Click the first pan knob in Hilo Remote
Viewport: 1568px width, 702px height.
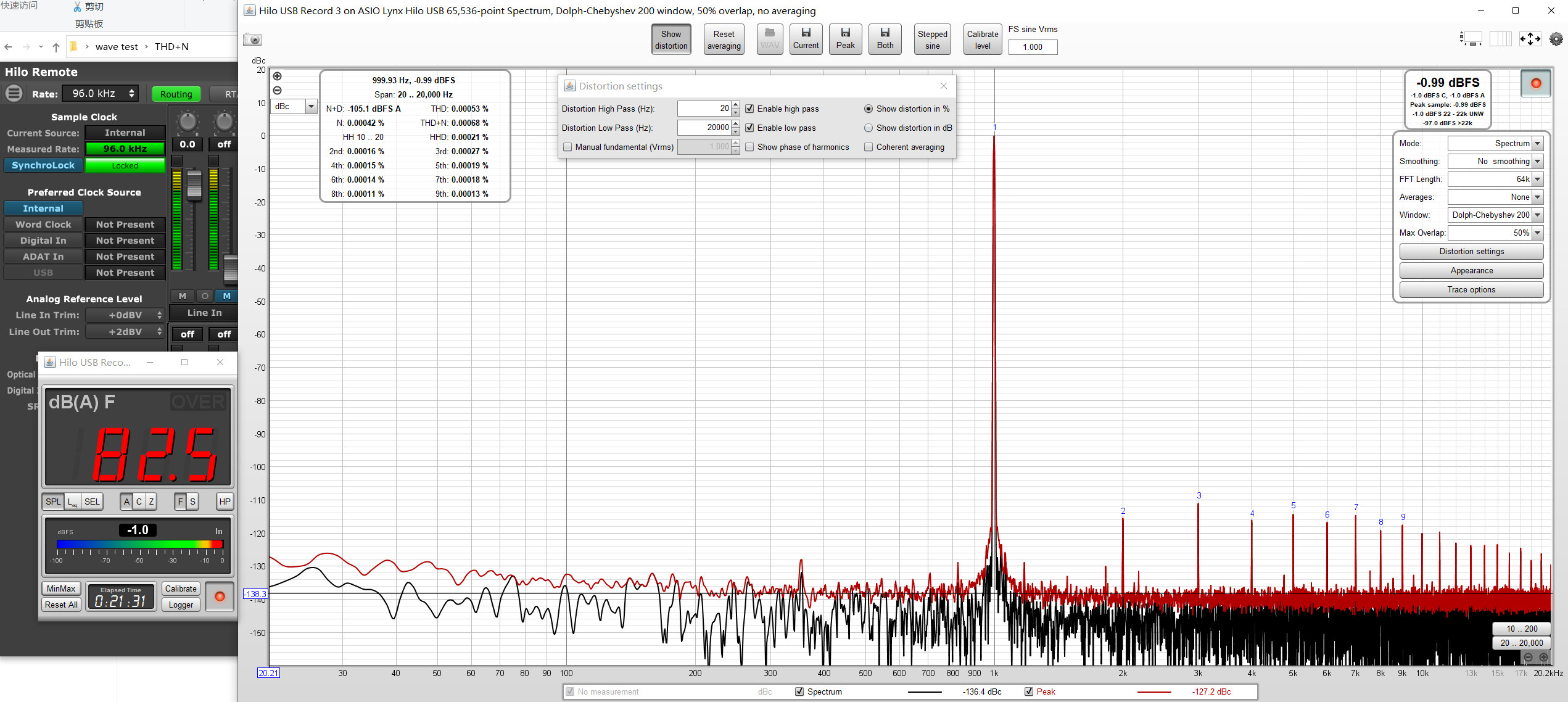[188, 122]
